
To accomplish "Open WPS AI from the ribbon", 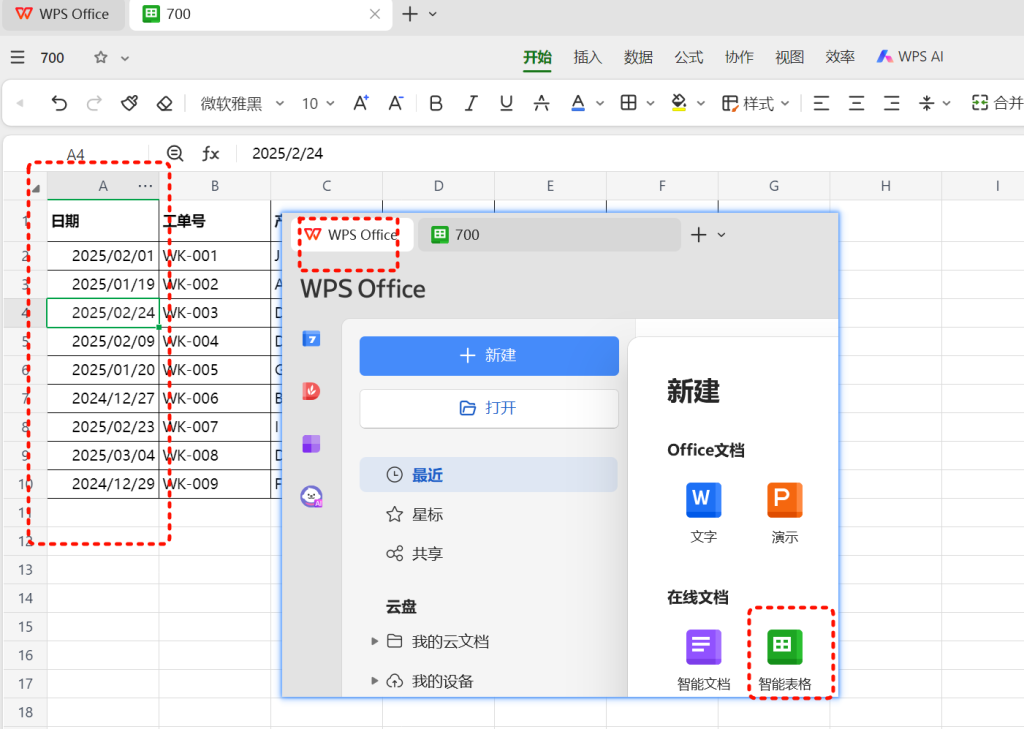I will click(910, 57).
